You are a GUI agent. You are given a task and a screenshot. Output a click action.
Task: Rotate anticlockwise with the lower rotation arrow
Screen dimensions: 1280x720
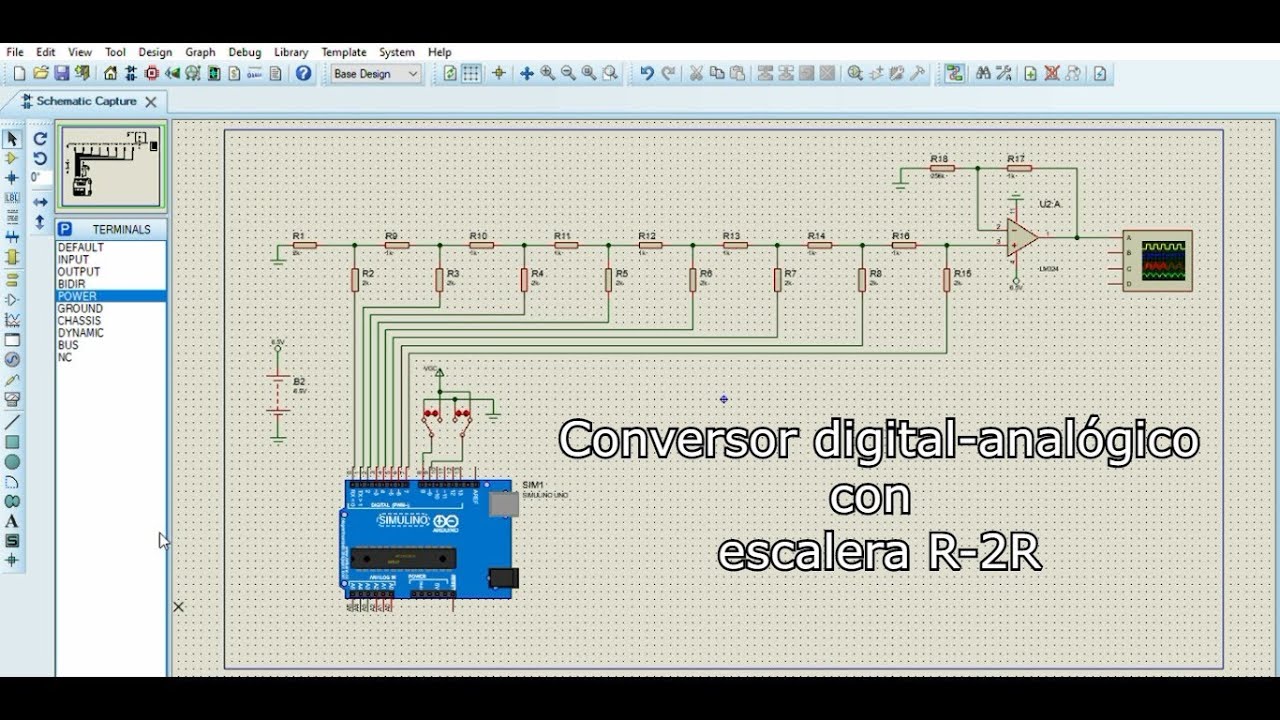[x=40, y=158]
